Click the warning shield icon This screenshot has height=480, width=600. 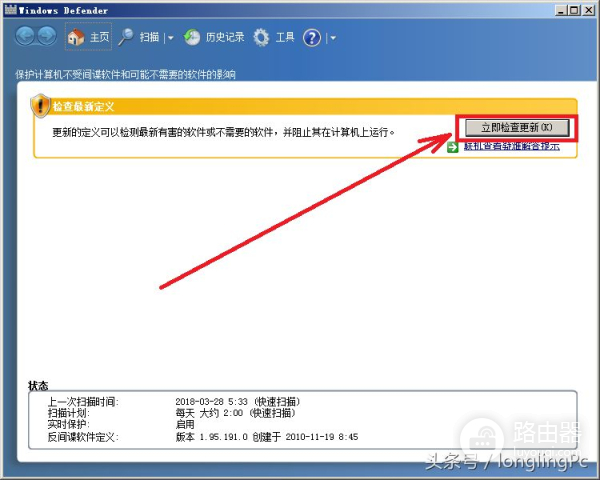point(40,106)
